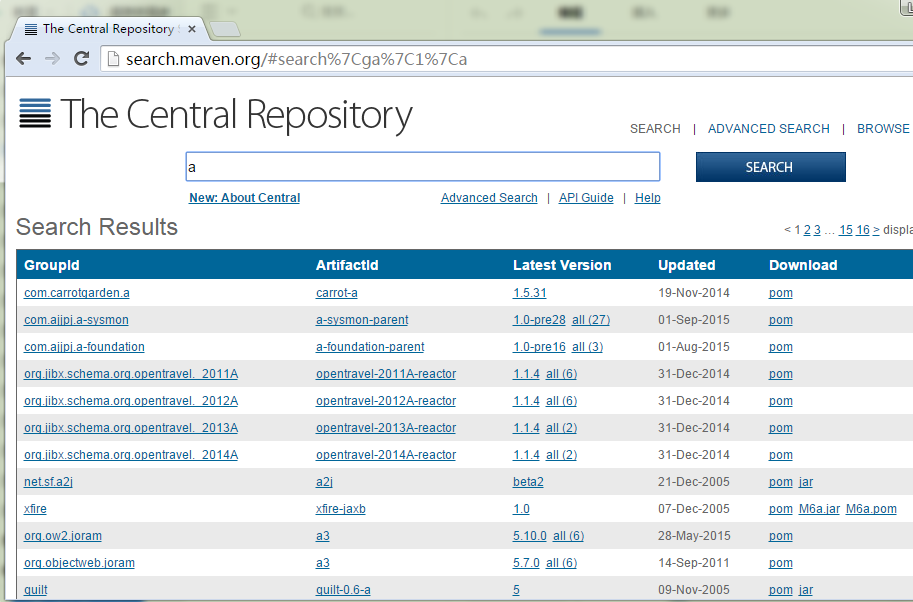Open com.carrotgarden.a group link
Viewport: 913px width, 602px height.
pos(77,293)
